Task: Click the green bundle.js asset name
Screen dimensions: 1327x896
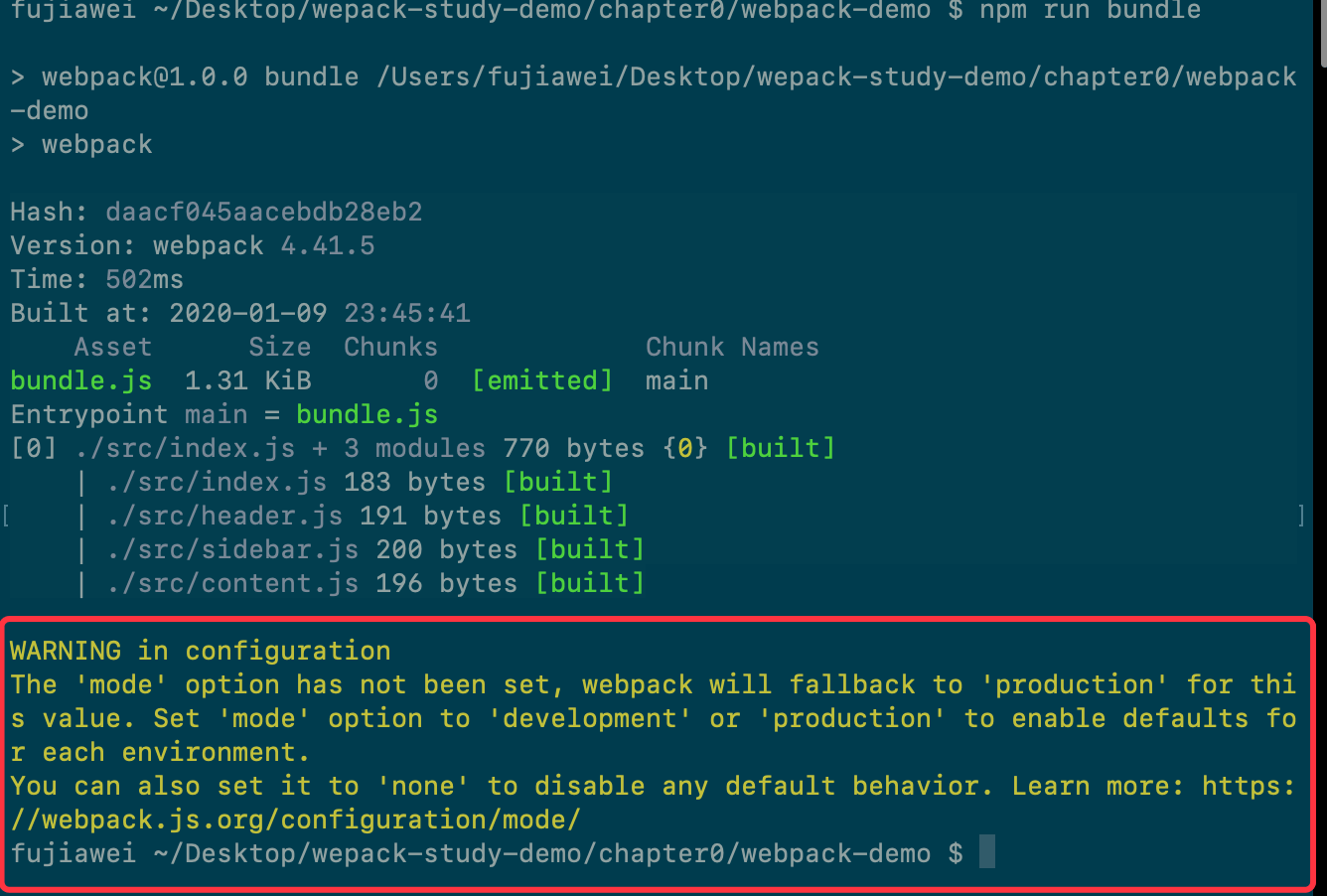Action: (81, 380)
